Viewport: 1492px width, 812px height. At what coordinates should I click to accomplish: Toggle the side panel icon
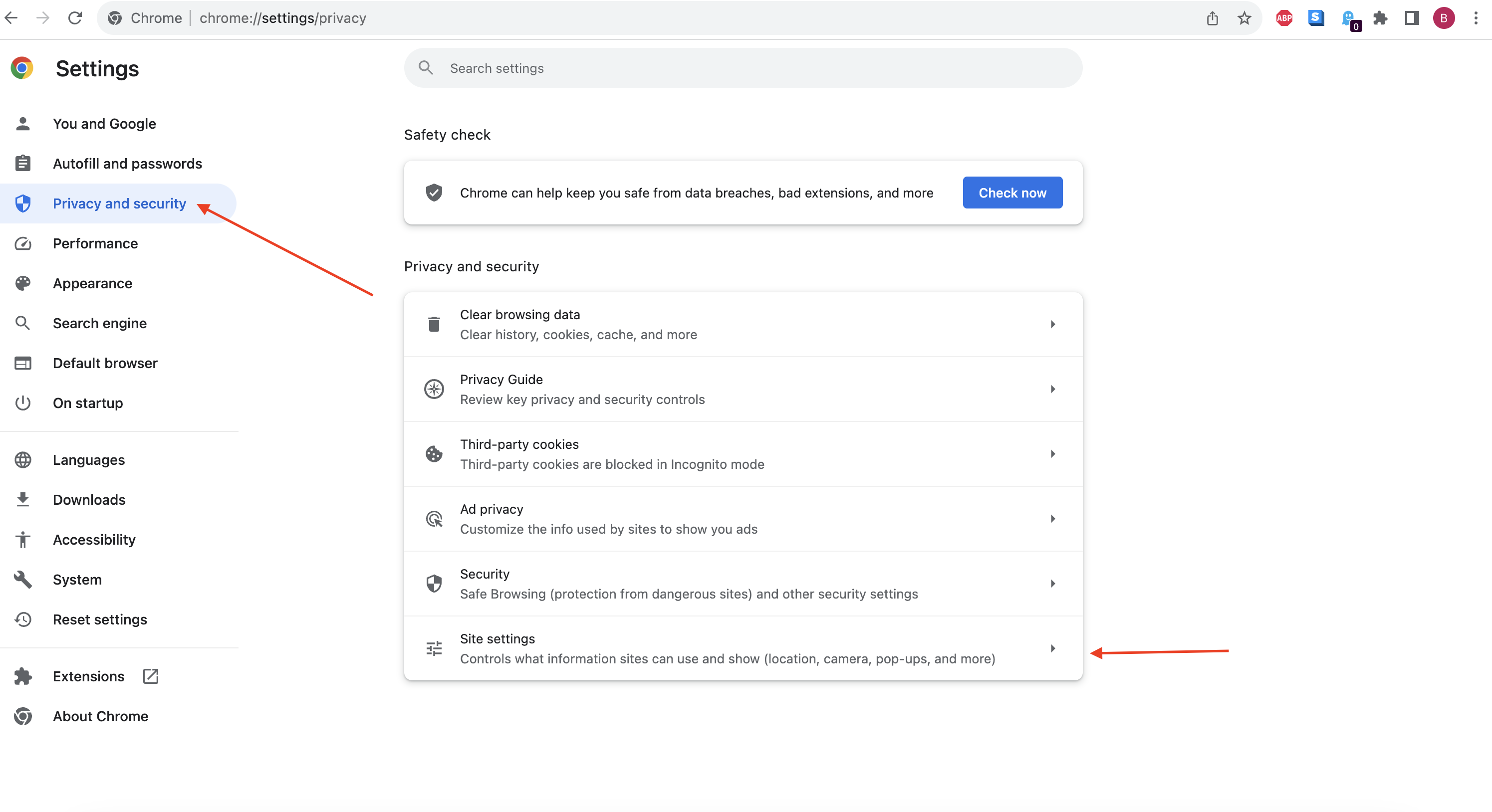[1412, 18]
